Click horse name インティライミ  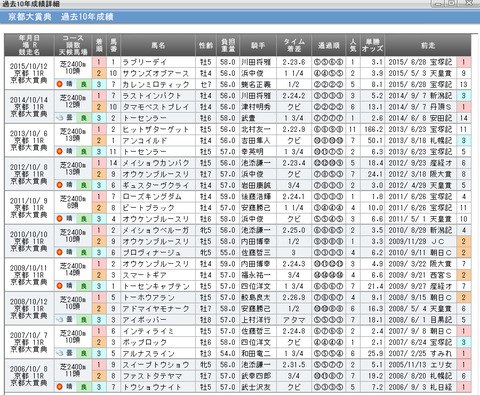coord(148,331)
